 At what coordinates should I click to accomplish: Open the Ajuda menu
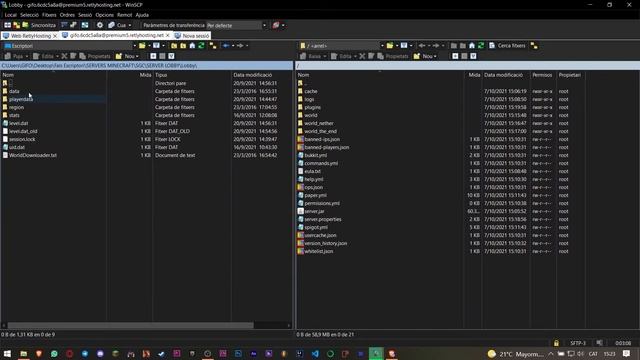point(142,15)
